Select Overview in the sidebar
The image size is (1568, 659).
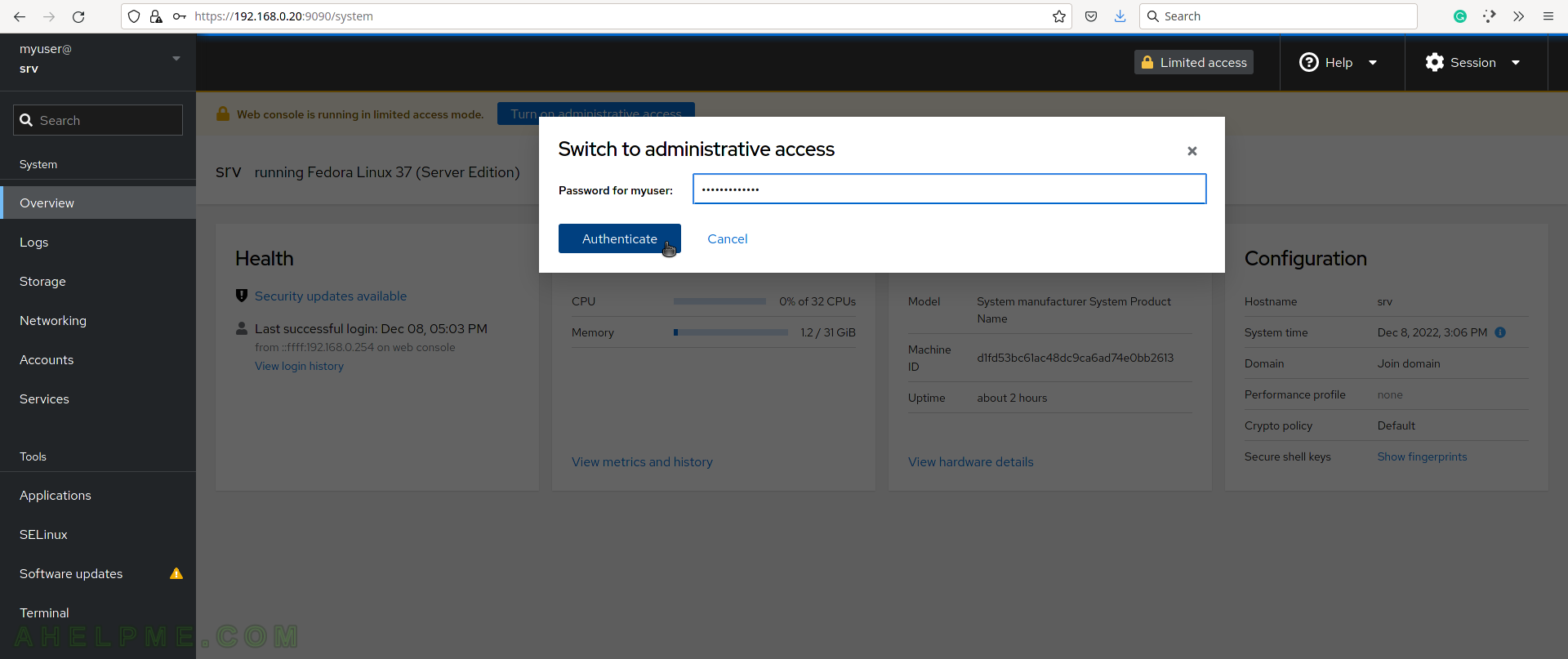98,203
